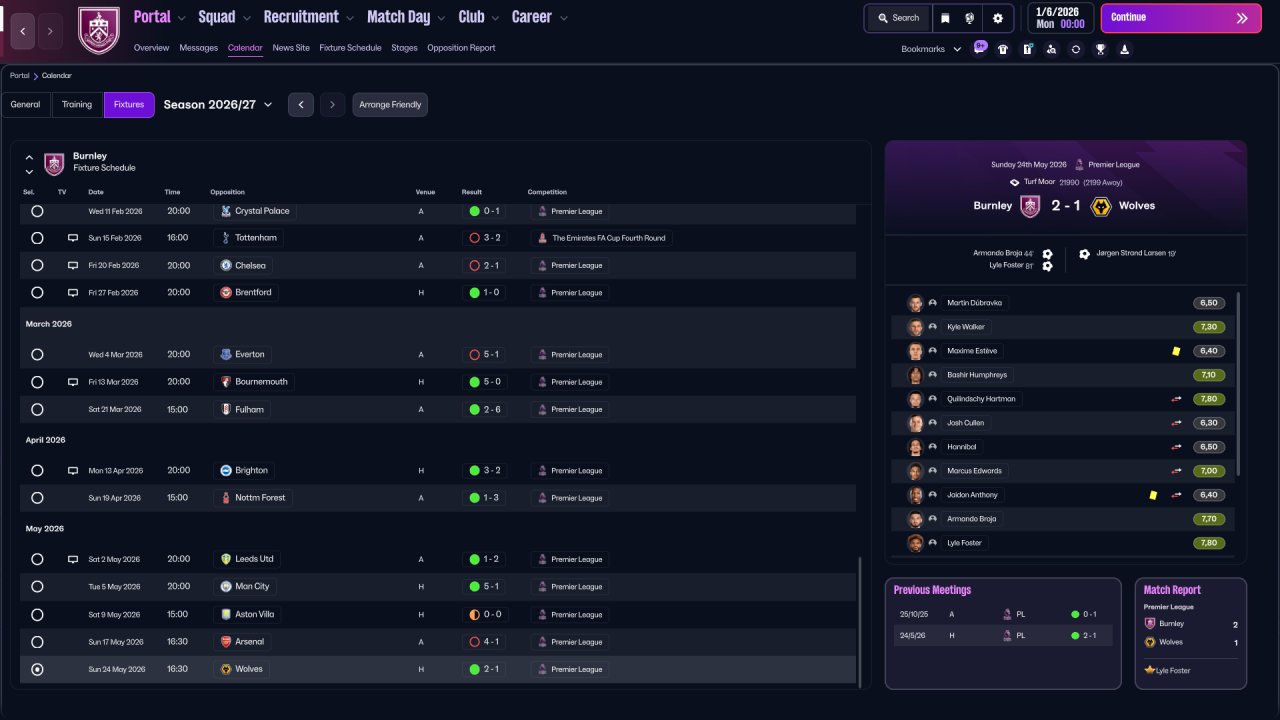
Task: Select the Nottm Forest fixture radio button
Action: click(x=37, y=498)
